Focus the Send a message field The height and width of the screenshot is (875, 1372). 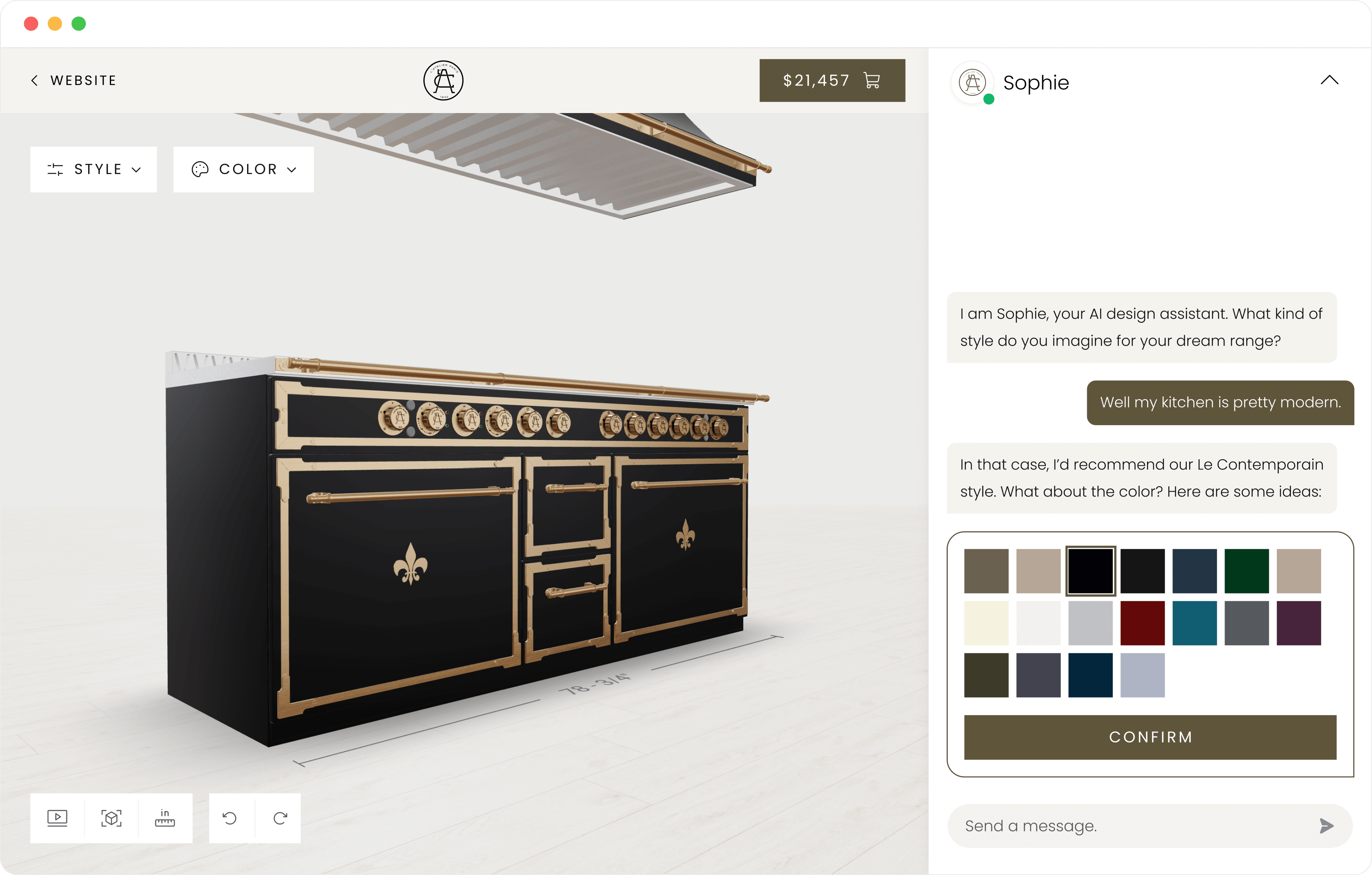coord(1134,825)
